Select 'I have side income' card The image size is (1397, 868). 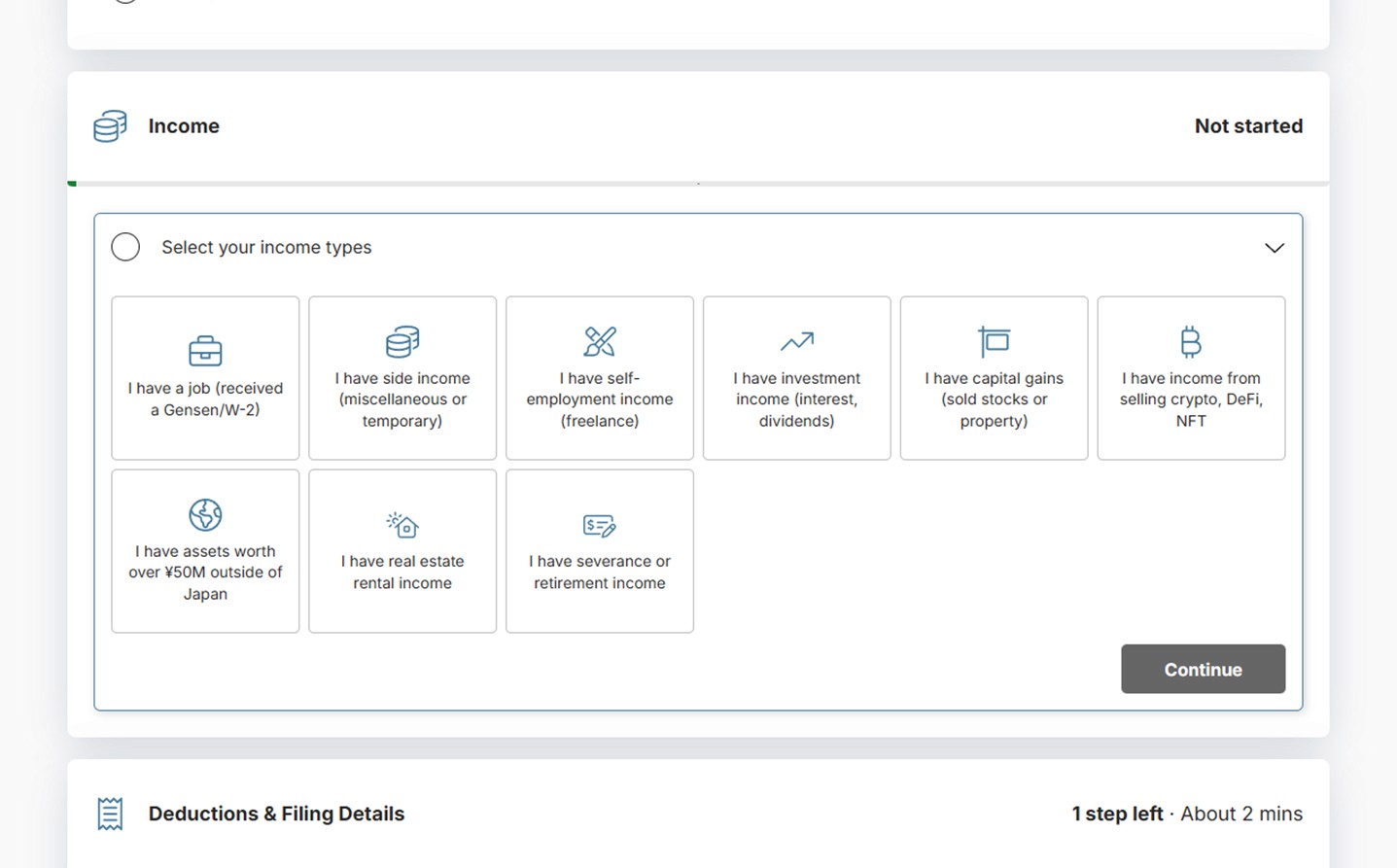pos(402,378)
